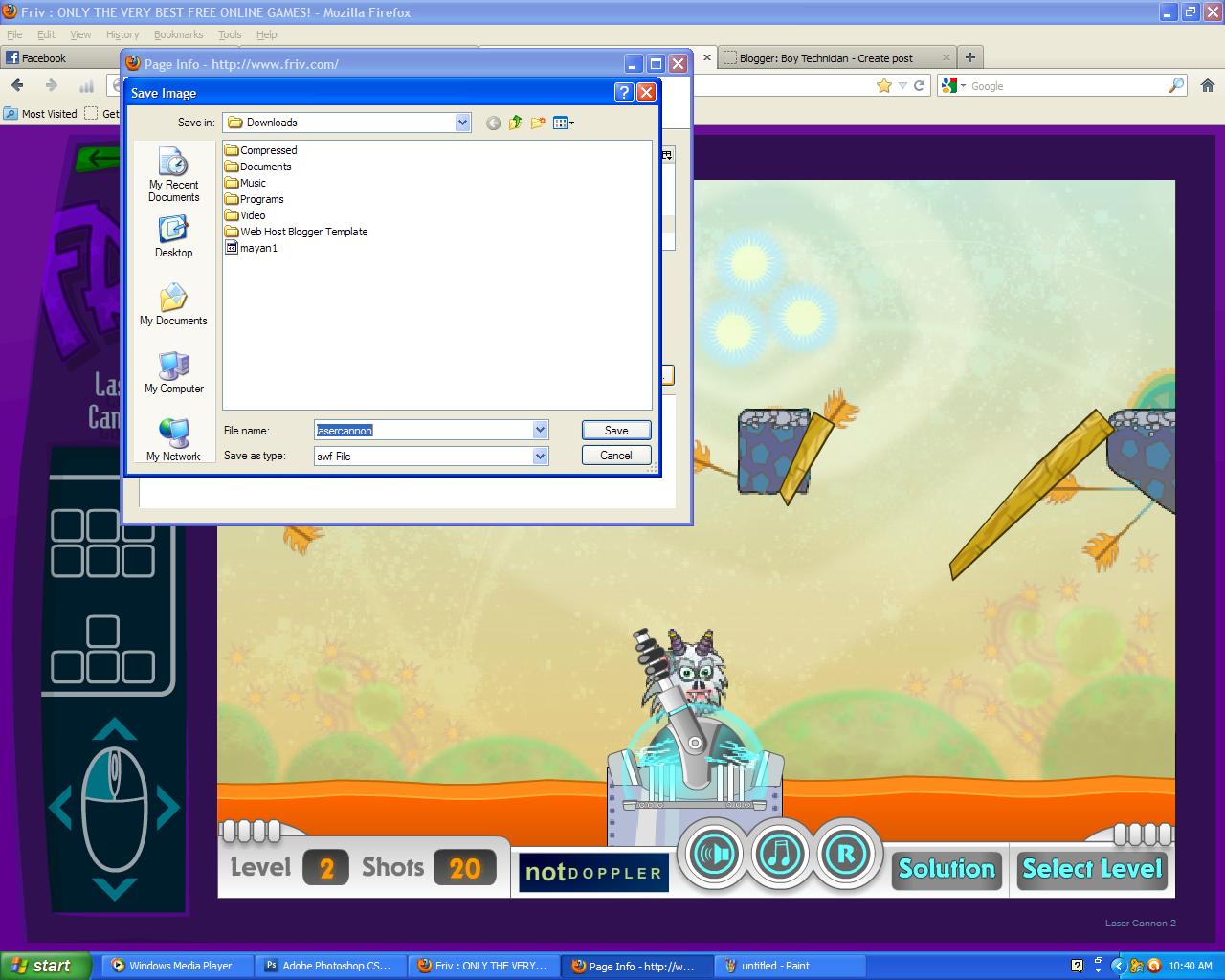Select the mayan1 file

coord(252,248)
